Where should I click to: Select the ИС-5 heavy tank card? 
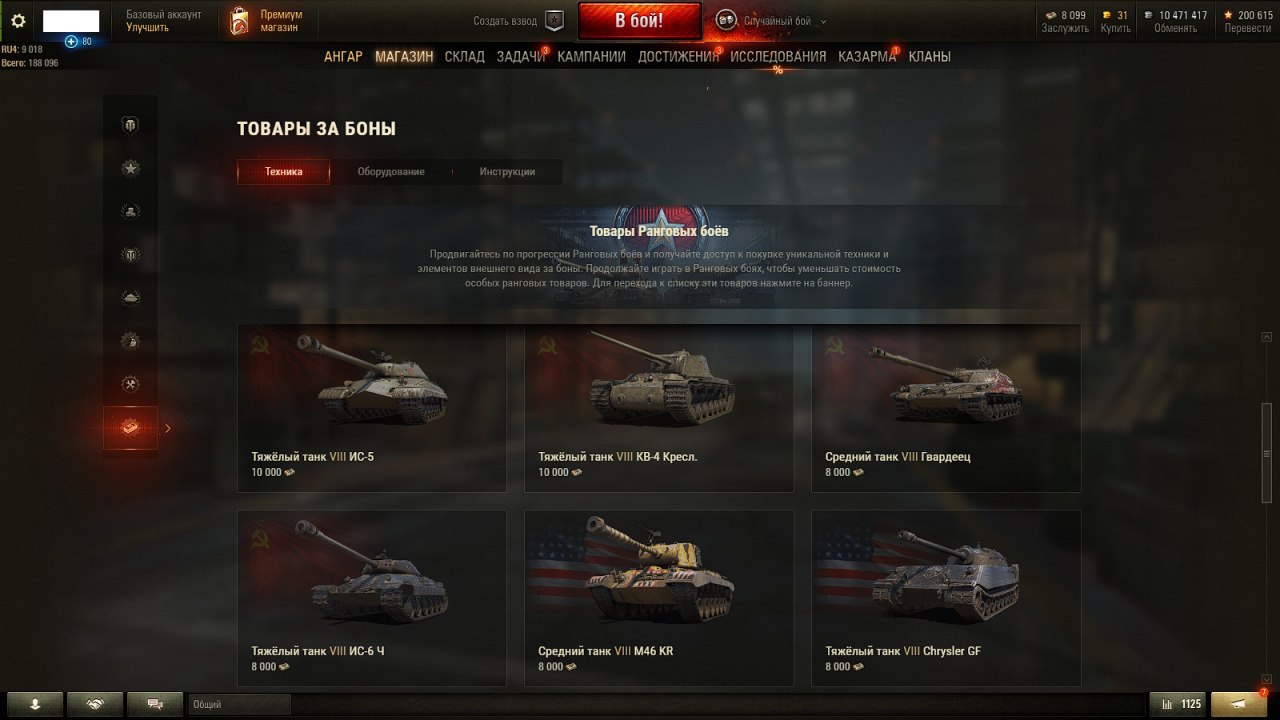[372, 408]
